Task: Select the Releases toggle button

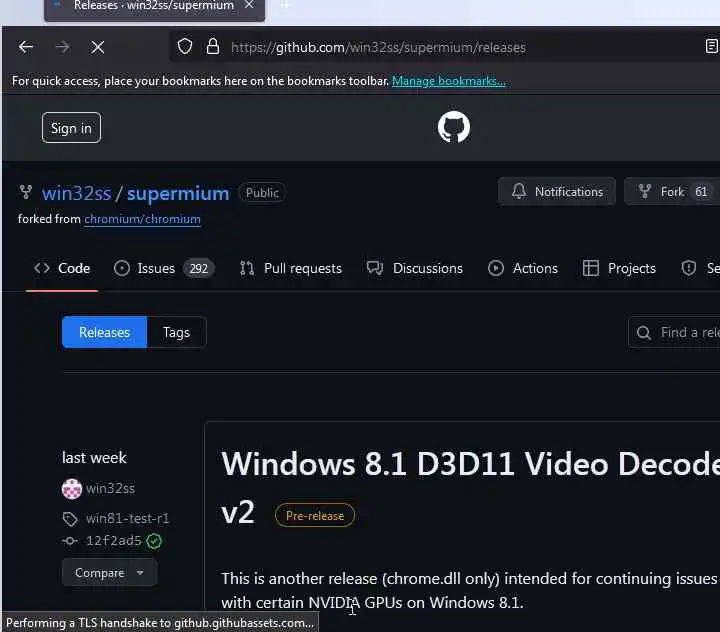Action: 104,332
